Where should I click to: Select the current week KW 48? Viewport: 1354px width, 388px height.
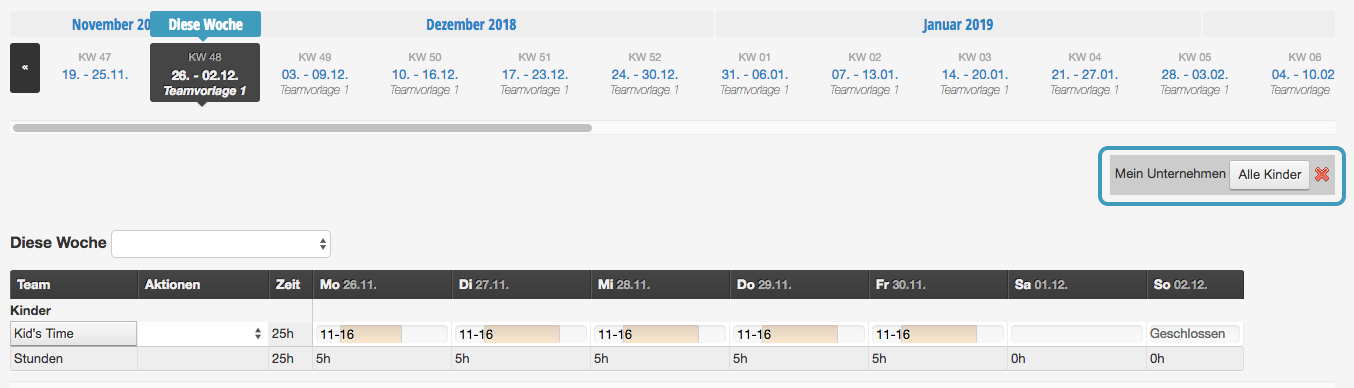point(205,73)
